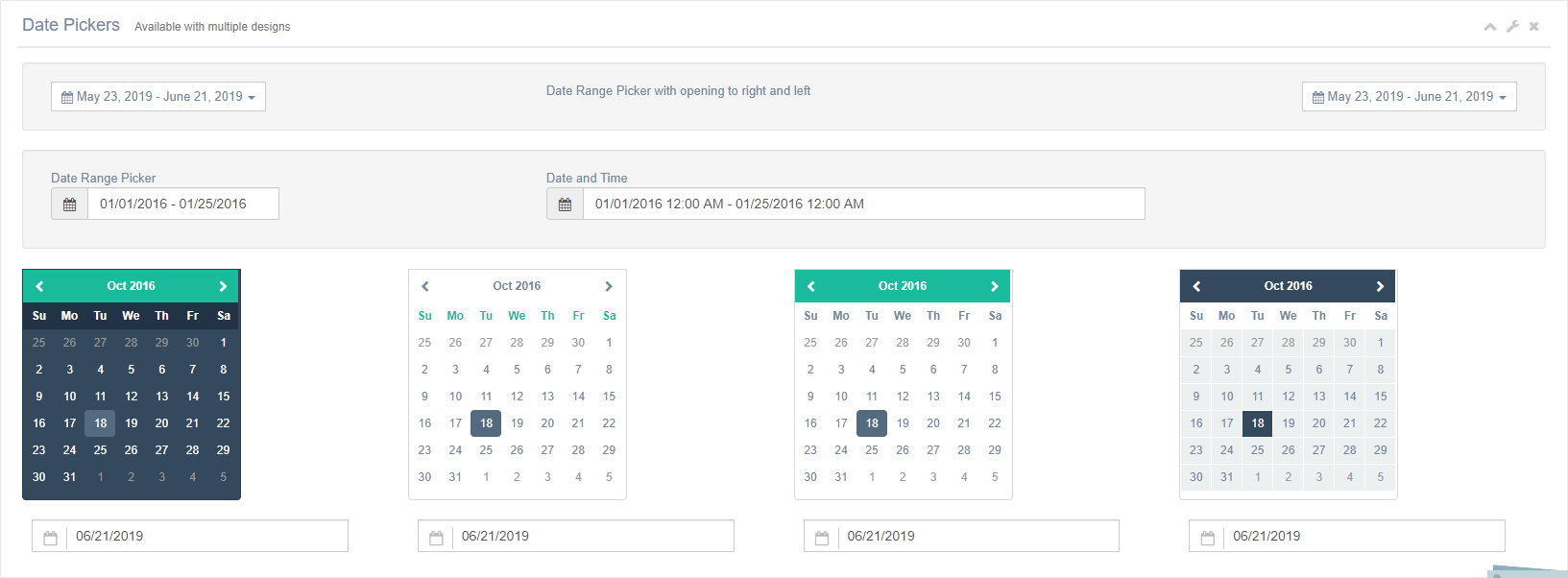Select day 13 in navy-header calendar
1568x578 pixels.
pyautogui.click(x=1319, y=397)
